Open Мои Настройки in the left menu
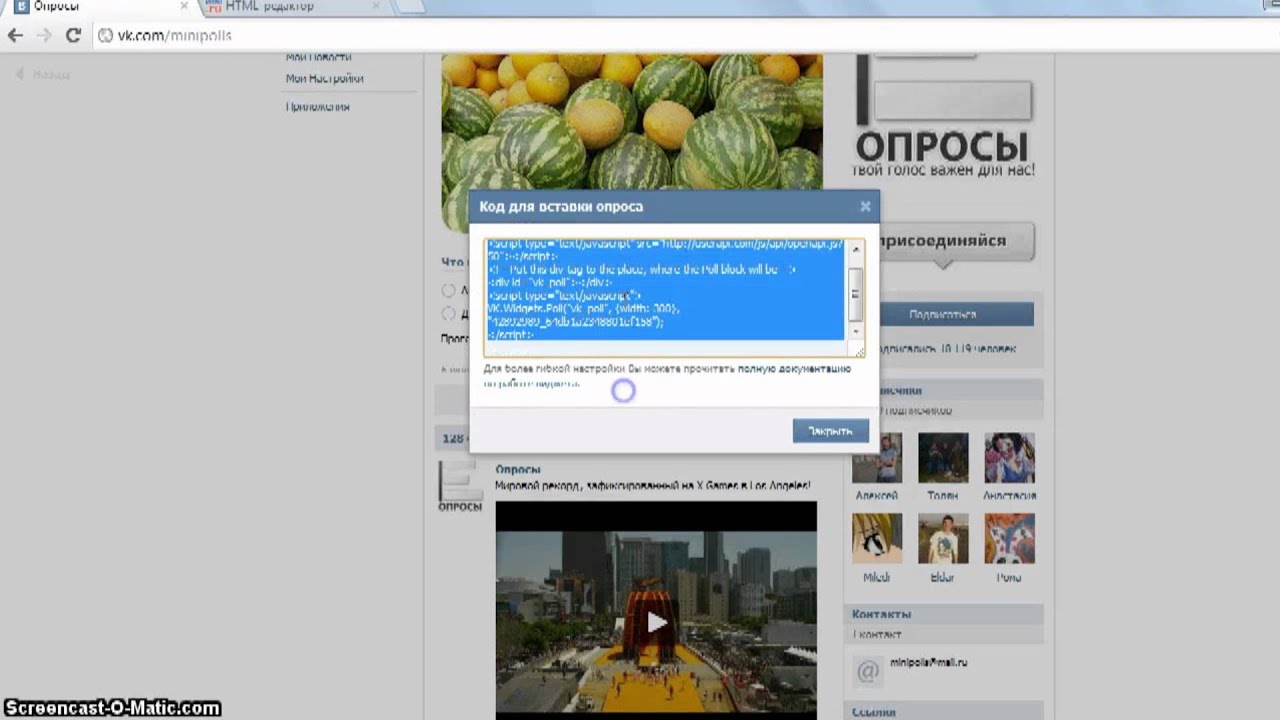The height and width of the screenshot is (720, 1280). click(324, 78)
